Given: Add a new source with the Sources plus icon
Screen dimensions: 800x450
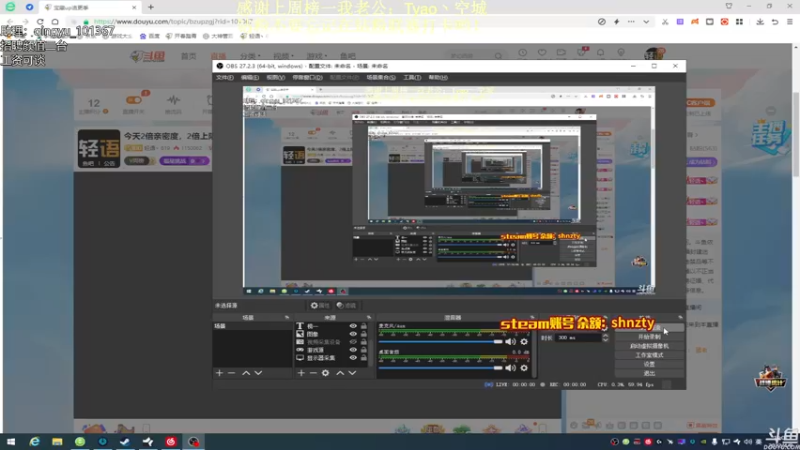Looking at the screenshot, I should point(301,373).
